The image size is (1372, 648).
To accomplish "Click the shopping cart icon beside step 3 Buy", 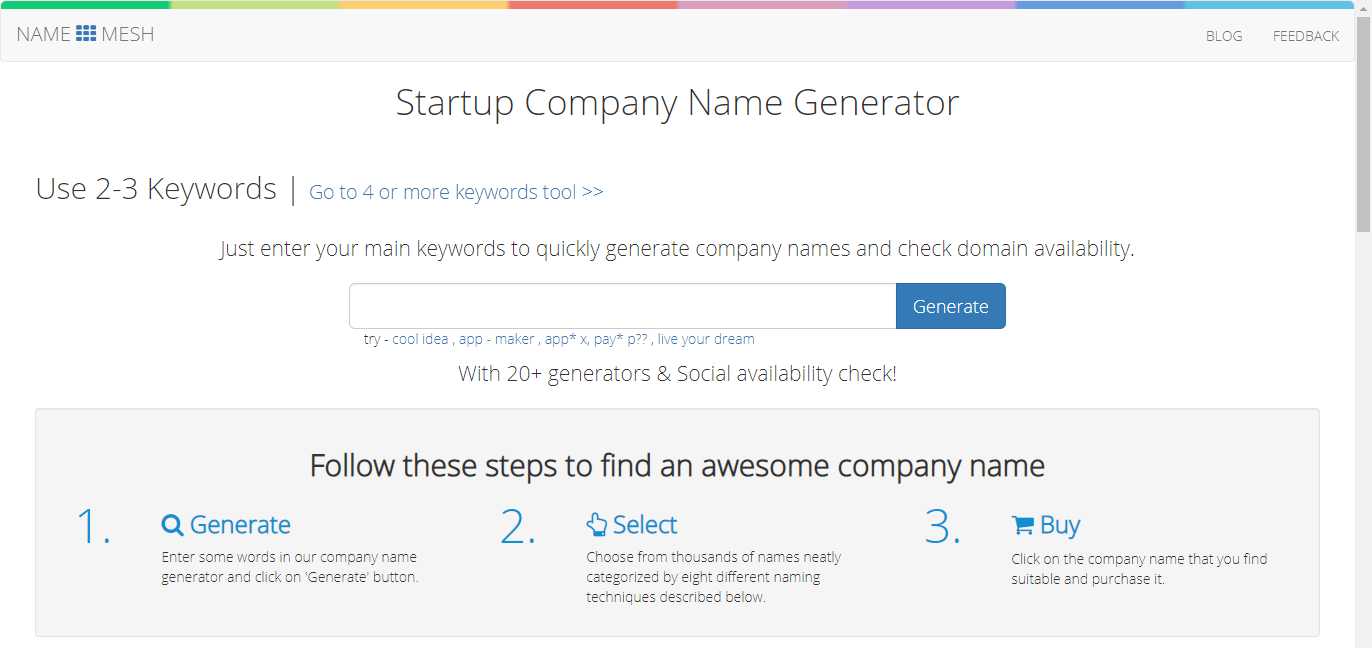I will pos(1021,524).
